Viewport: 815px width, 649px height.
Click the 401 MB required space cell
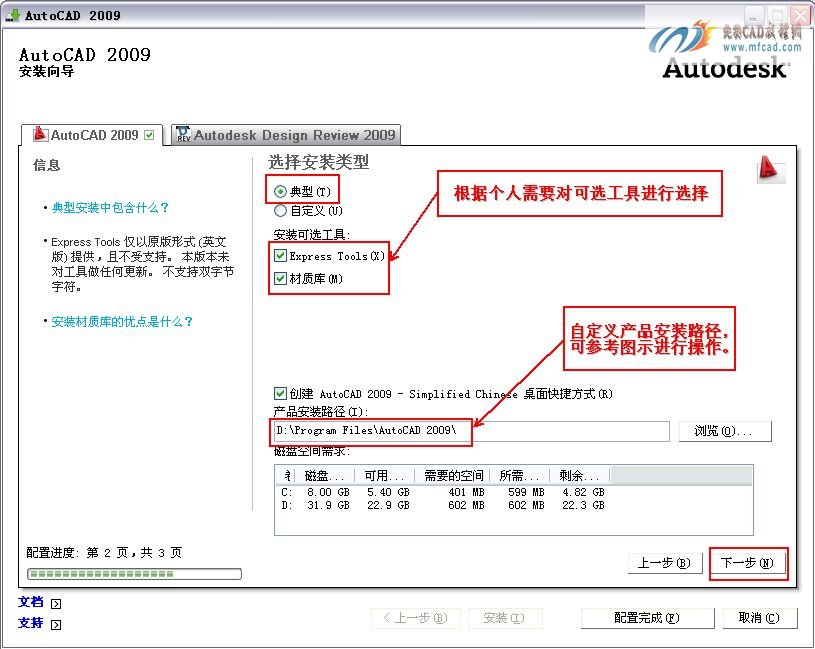pos(467,492)
